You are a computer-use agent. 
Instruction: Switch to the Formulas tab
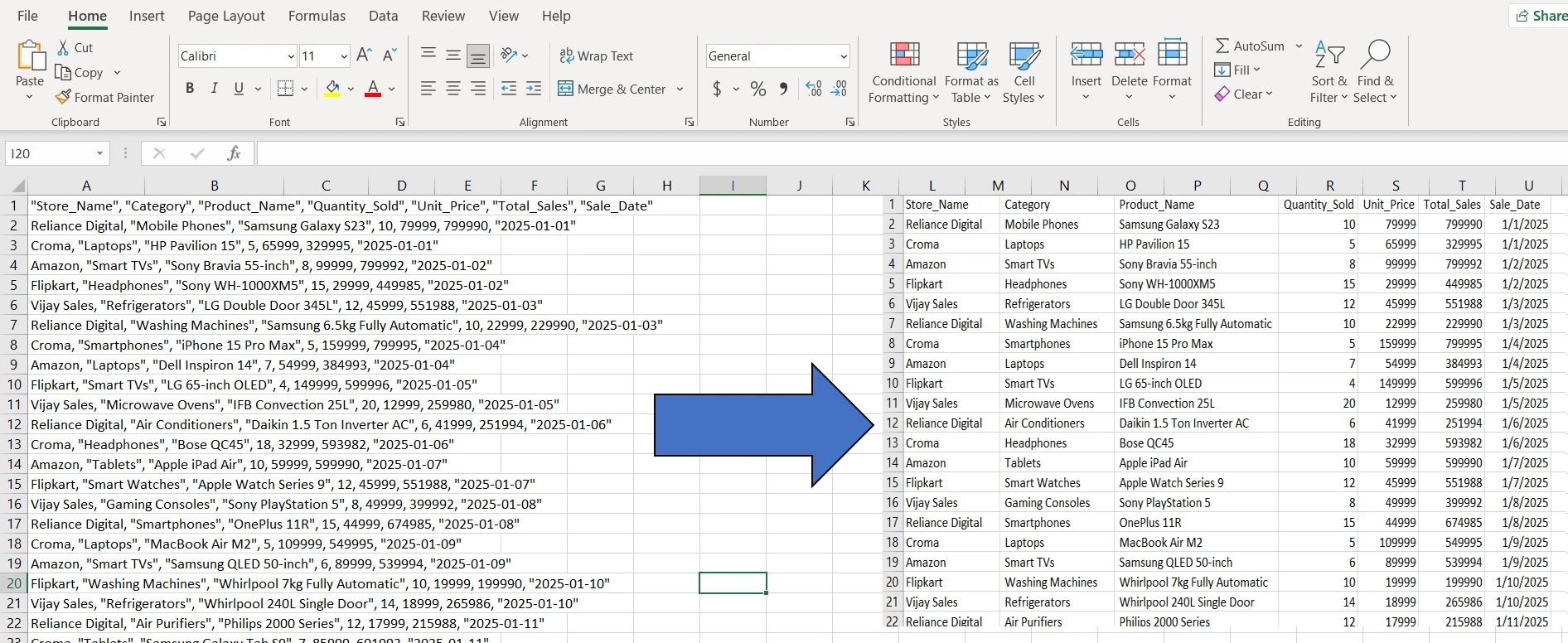317,16
